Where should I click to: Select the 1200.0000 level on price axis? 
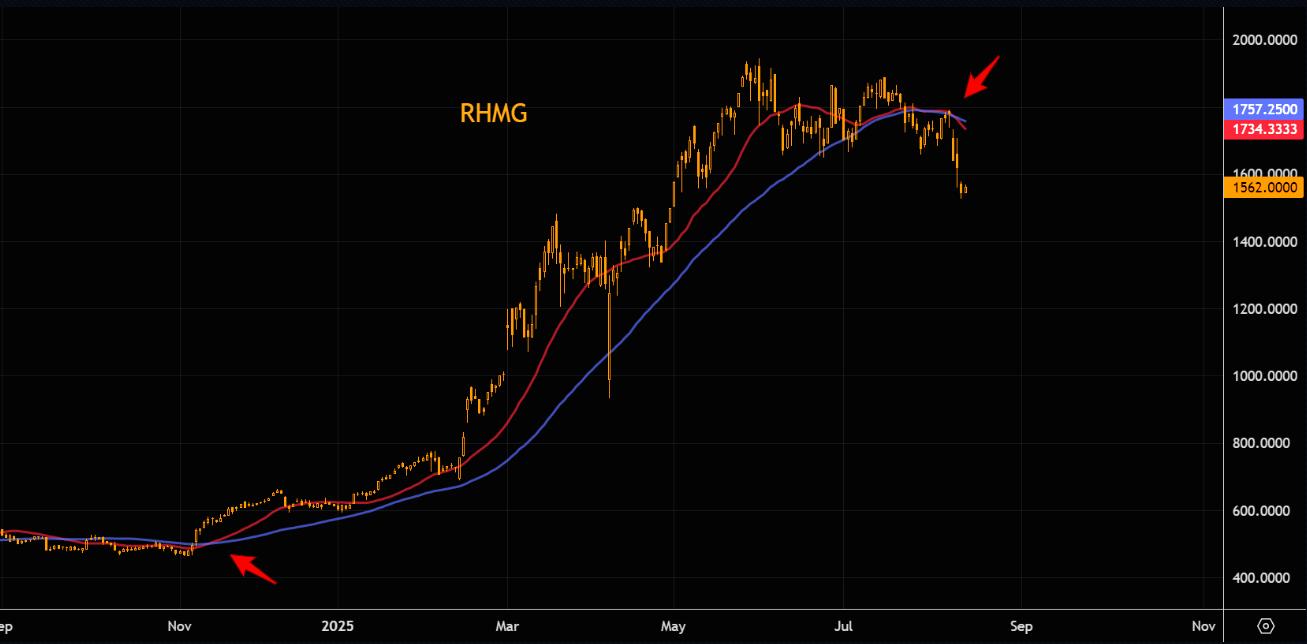[1262, 309]
